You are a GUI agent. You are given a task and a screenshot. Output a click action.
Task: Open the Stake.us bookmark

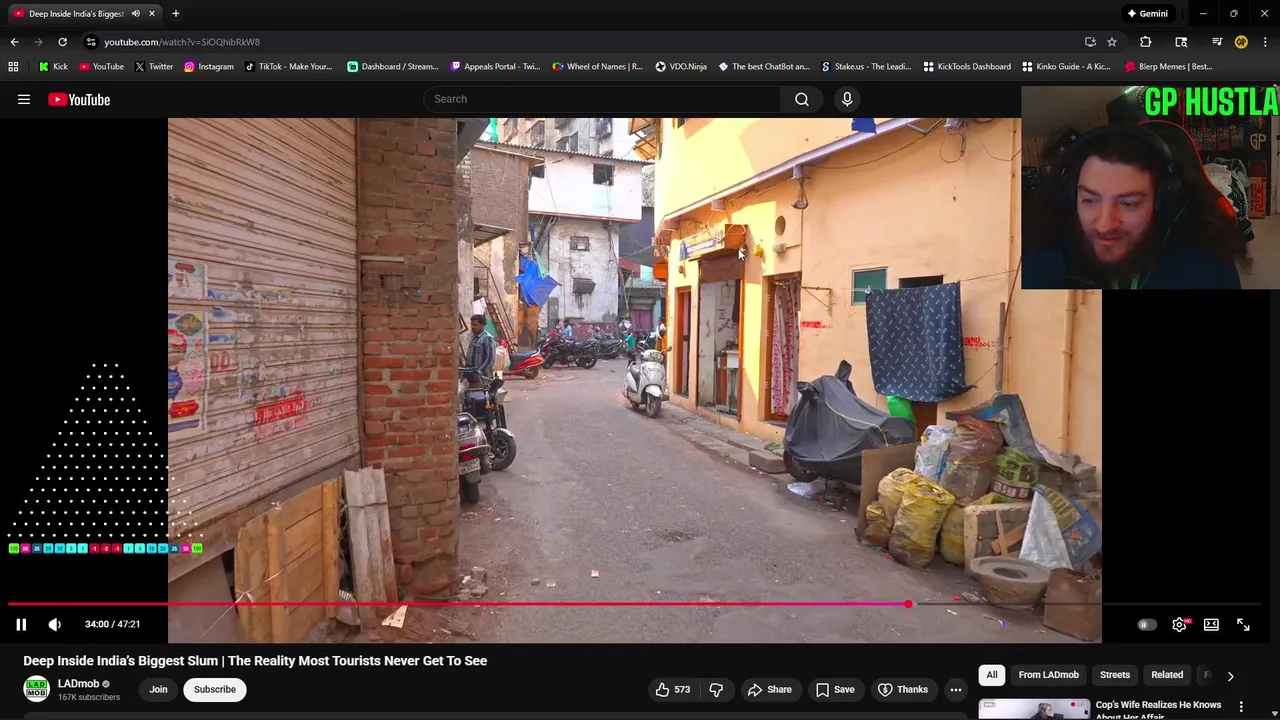866,67
